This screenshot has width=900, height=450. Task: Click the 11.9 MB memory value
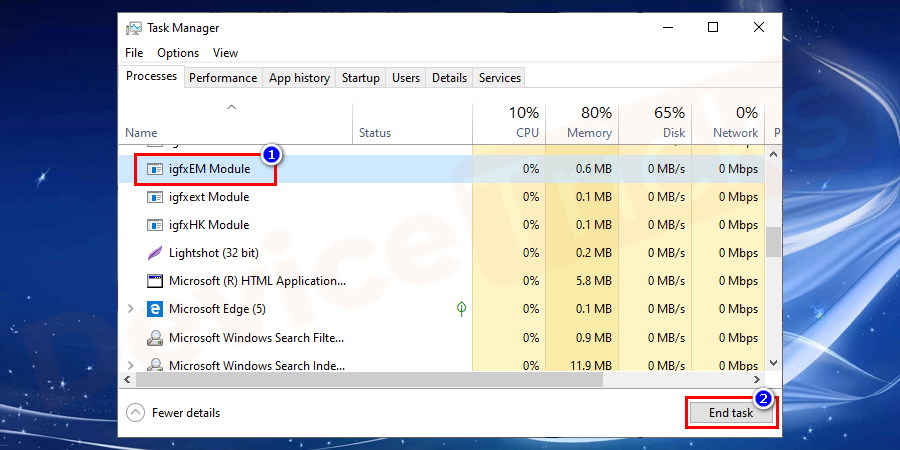pos(591,365)
